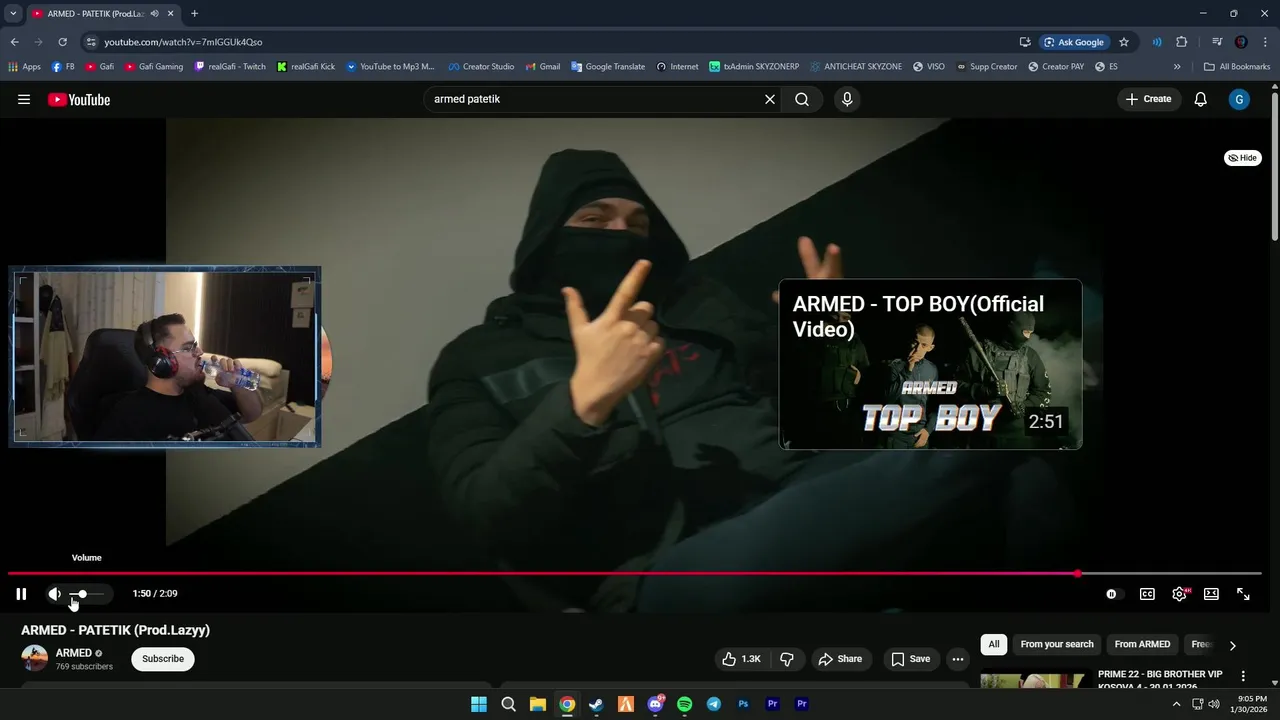The image size is (1280, 720).
Task: Open the notifications bell
Action: pyautogui.click(x=1201, y=99)
